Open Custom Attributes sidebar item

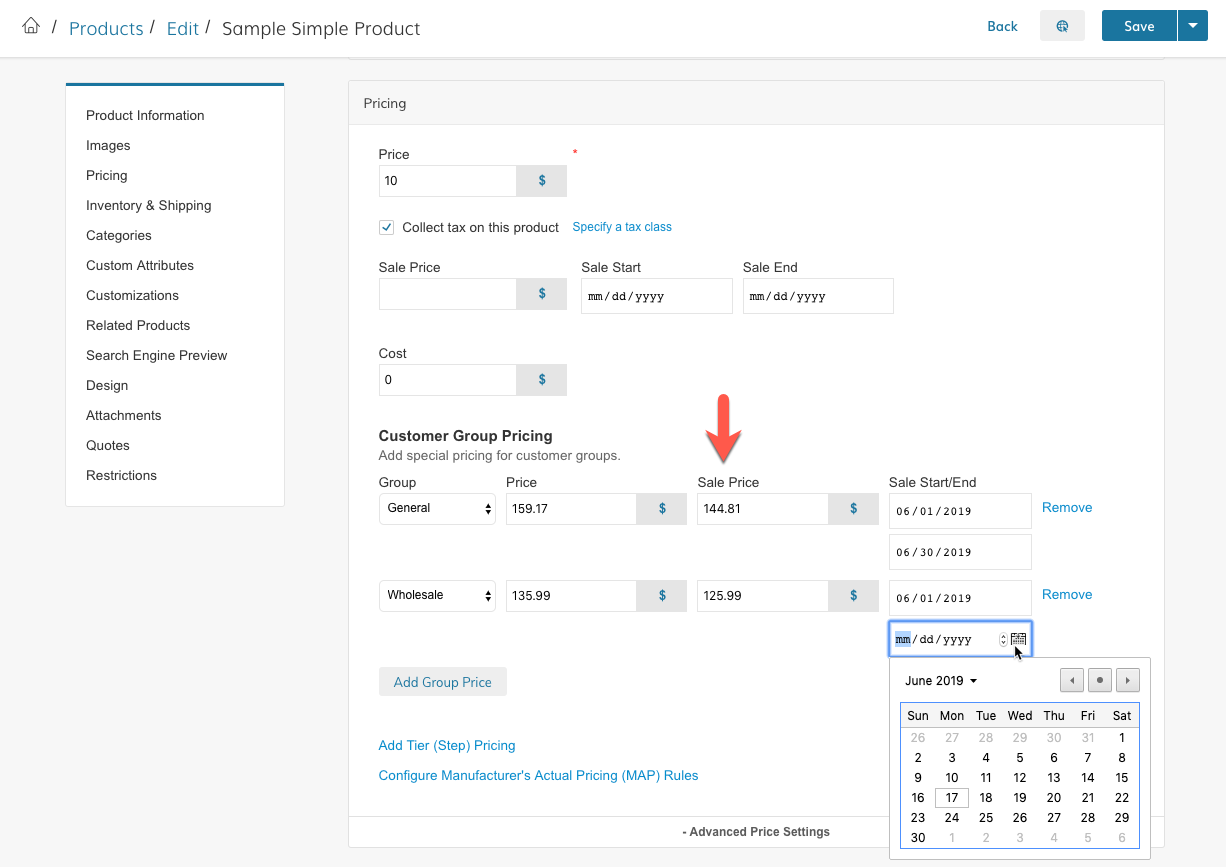tap(140, 265)
